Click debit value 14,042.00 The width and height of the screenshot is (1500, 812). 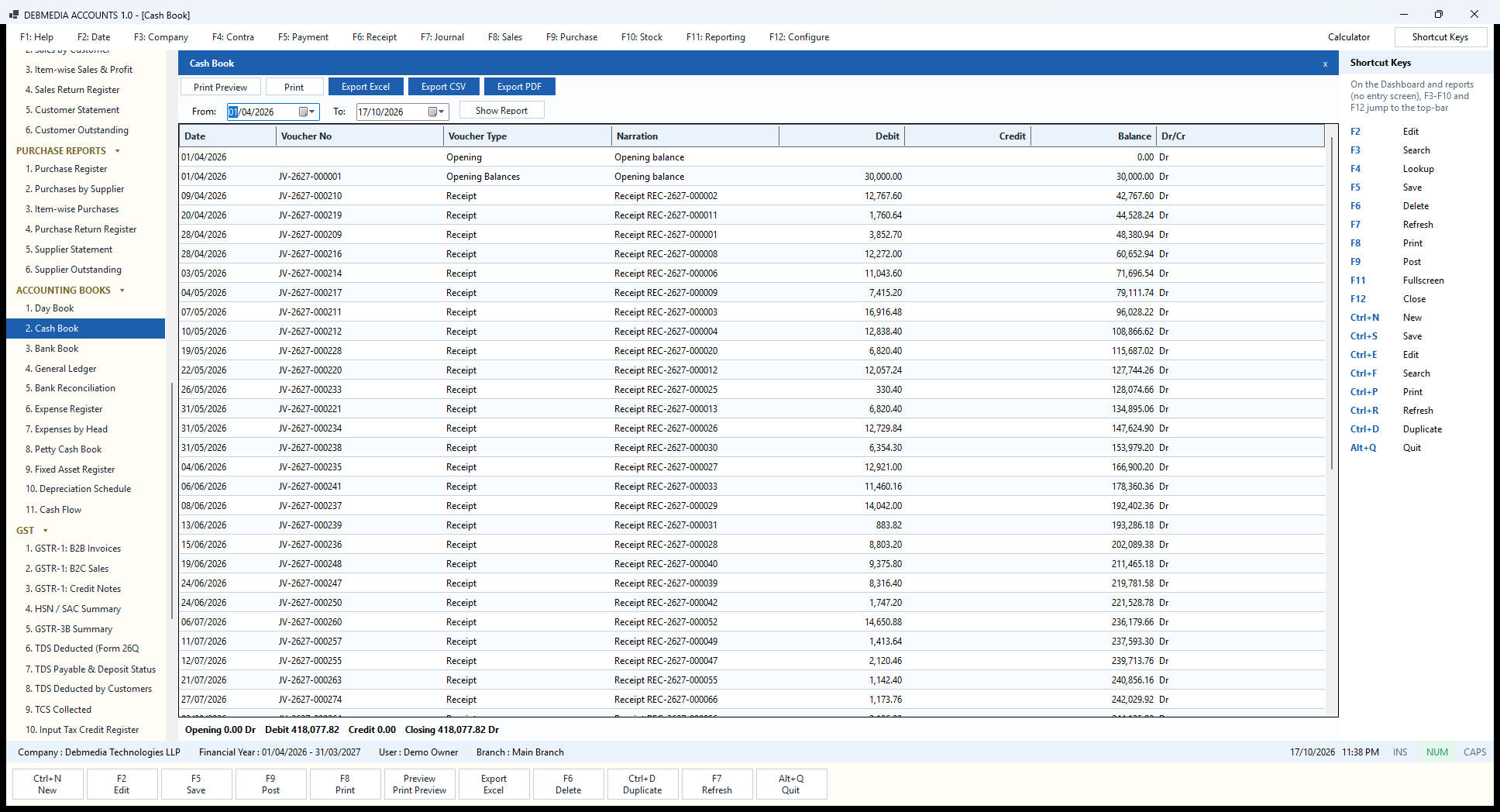[x=883, y=506]
